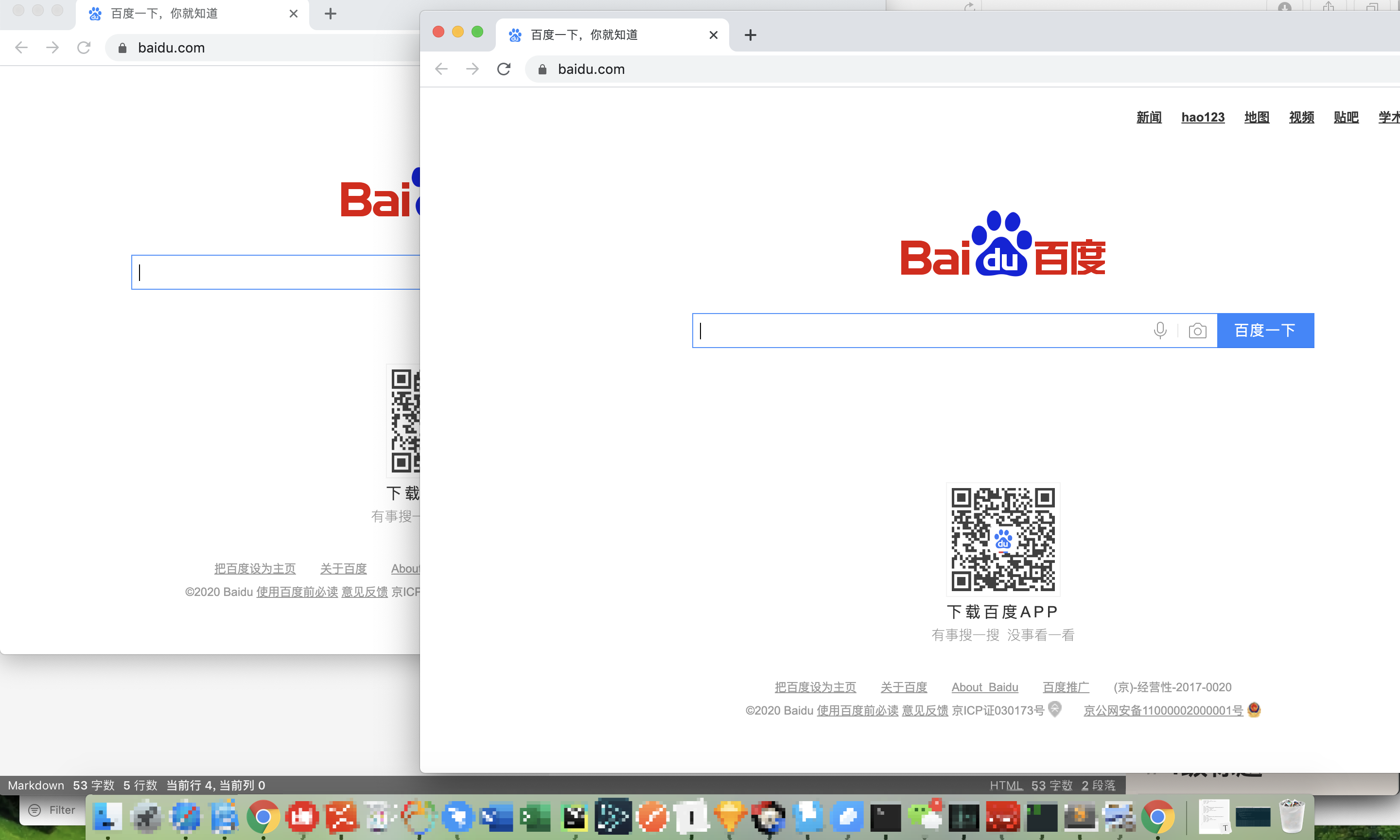Click the 百度一下 search button

point(1265,330)
